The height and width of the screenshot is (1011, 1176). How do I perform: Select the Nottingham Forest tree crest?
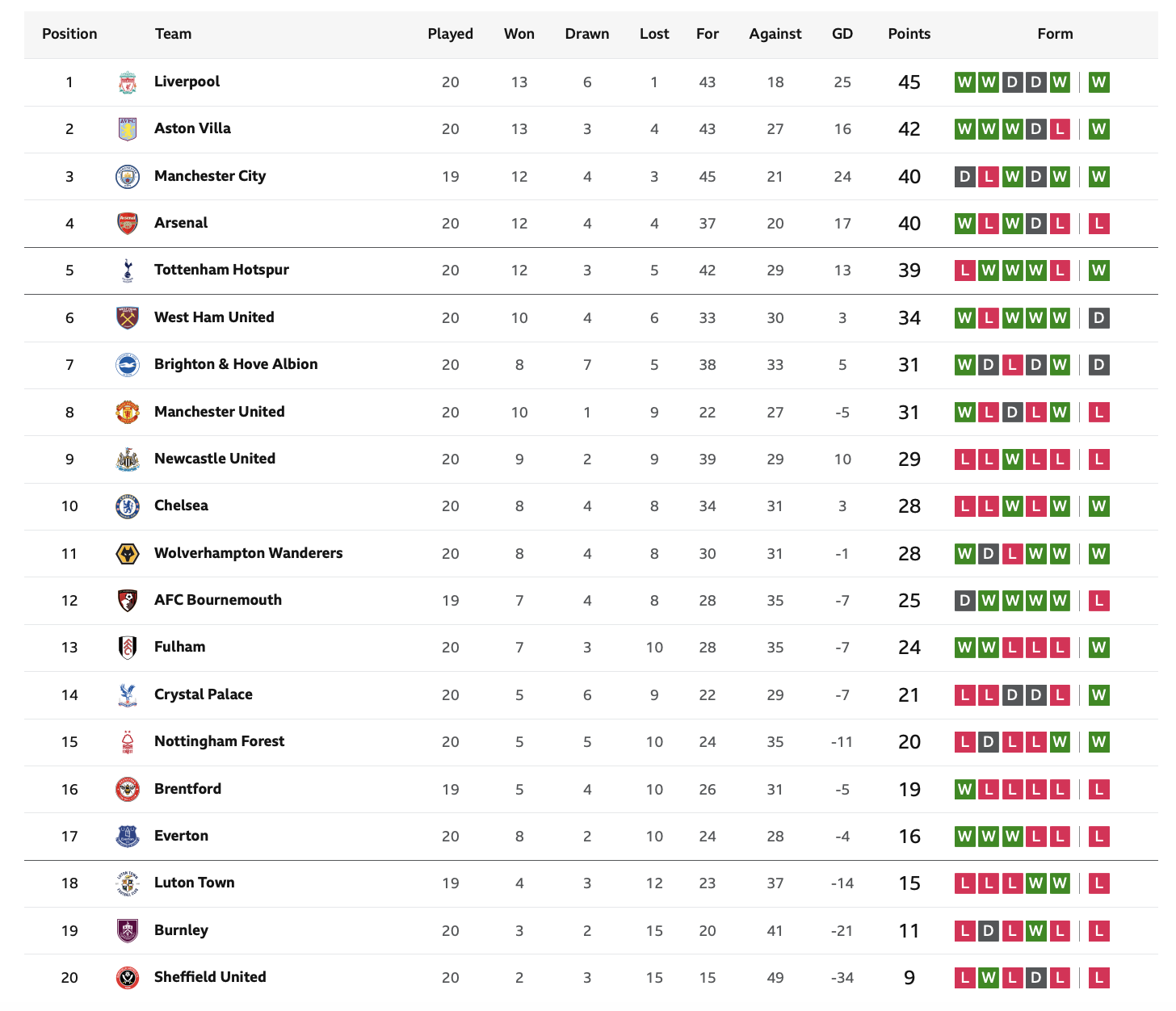pos(128,742)
